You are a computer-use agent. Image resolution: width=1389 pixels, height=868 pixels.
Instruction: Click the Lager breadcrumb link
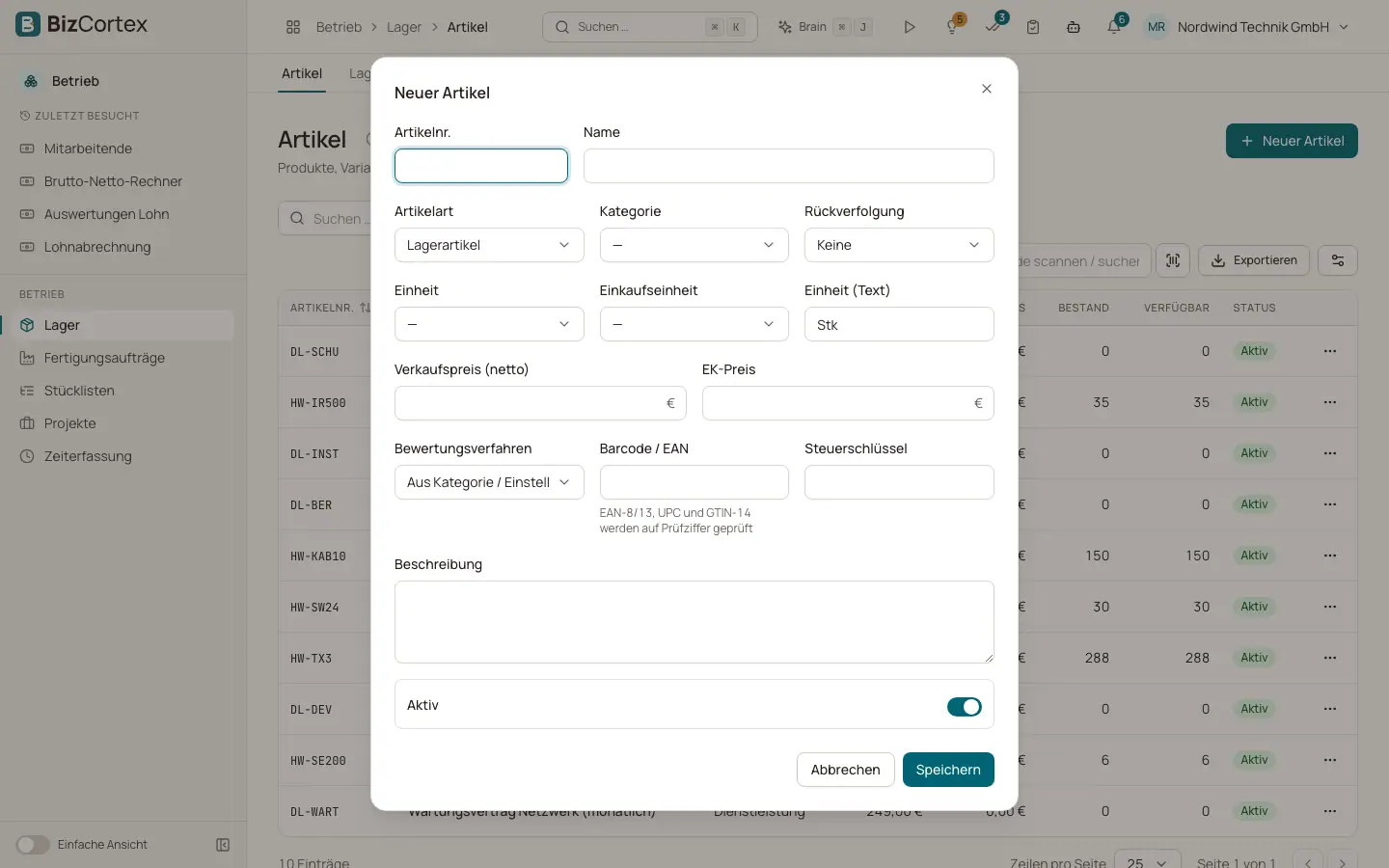point(404,27)
